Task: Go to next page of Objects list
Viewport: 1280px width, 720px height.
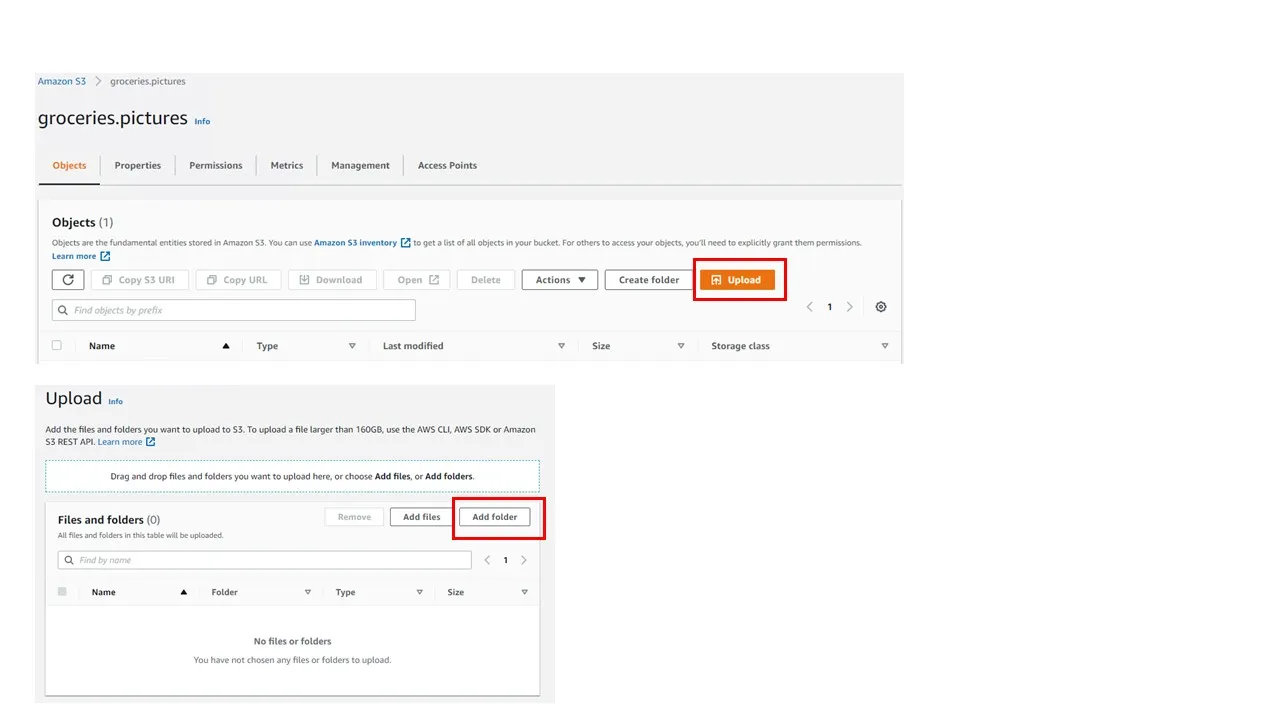Action: [850, 307]
